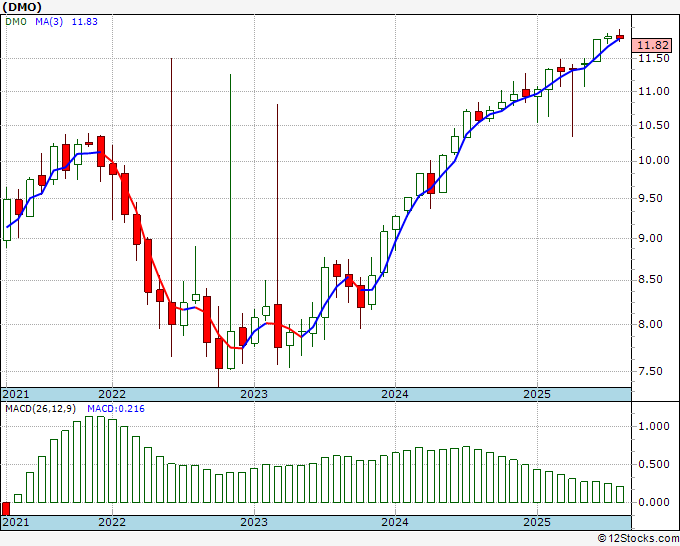Click the MACD(26,12,9) indicator label
This screenshot has width=680, height=546.
click(x=41, y=409)
